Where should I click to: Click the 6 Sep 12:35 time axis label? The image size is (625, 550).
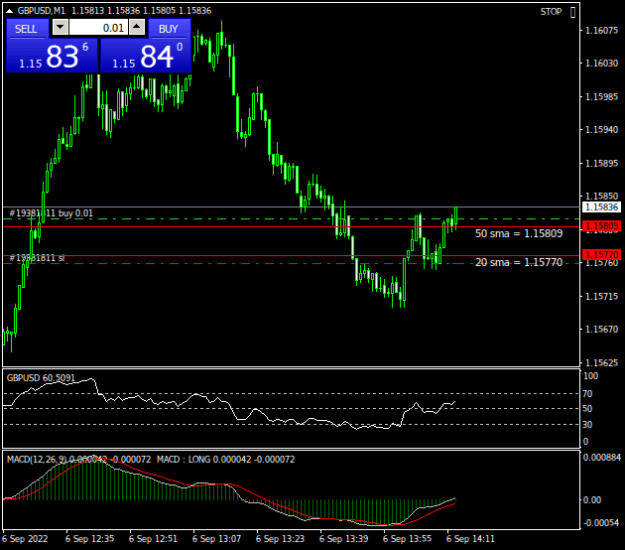[x=90, y=539]
